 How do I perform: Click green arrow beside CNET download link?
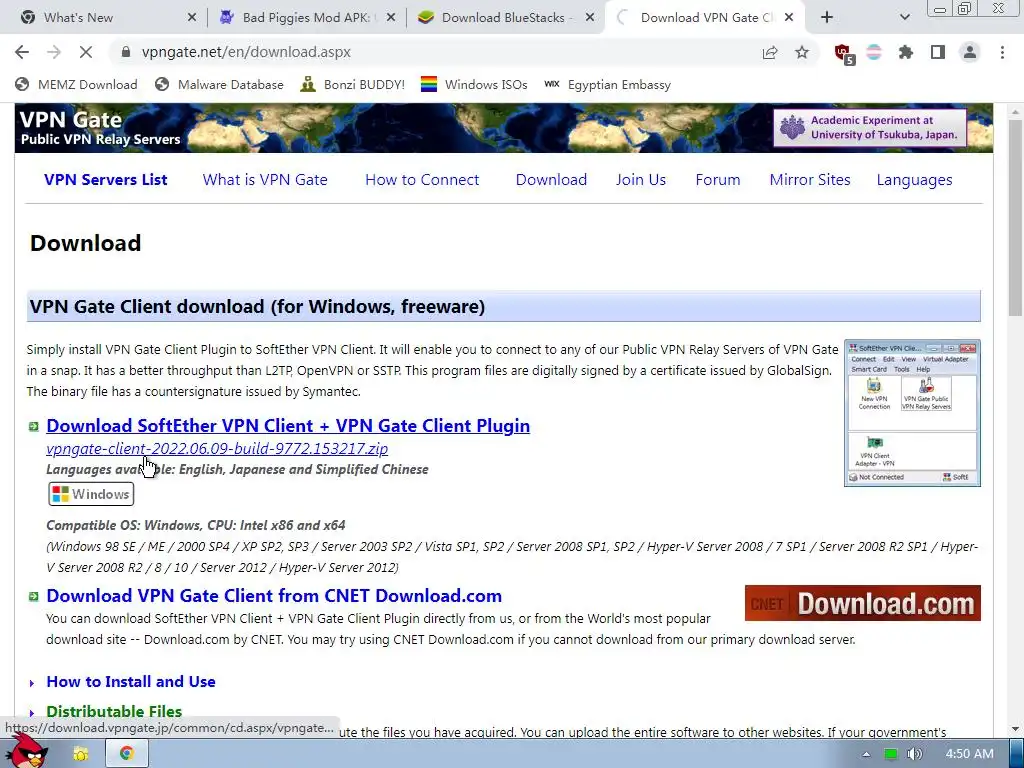click(x=33, y=596)
